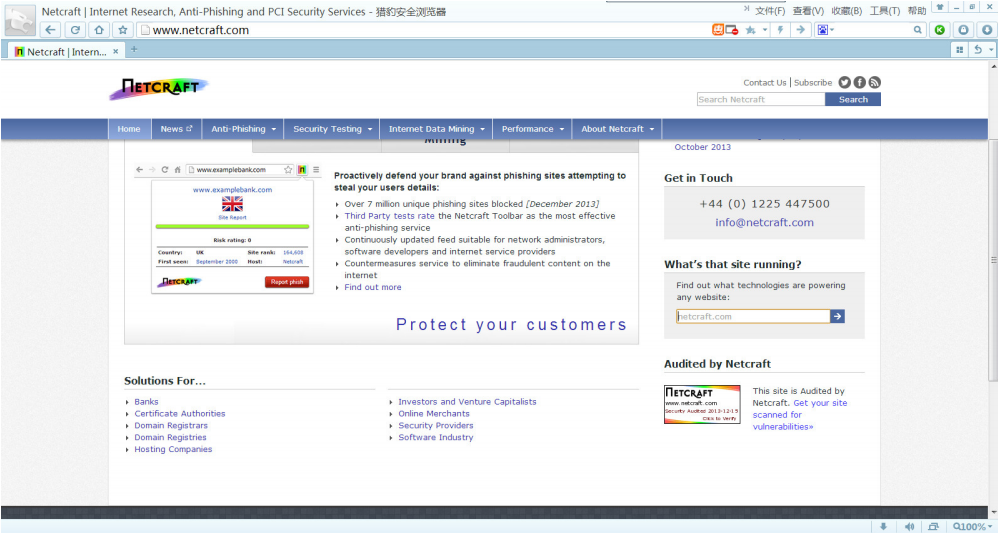
Task: Expand the Performance navigation dropdown
Action: [532, 129]
